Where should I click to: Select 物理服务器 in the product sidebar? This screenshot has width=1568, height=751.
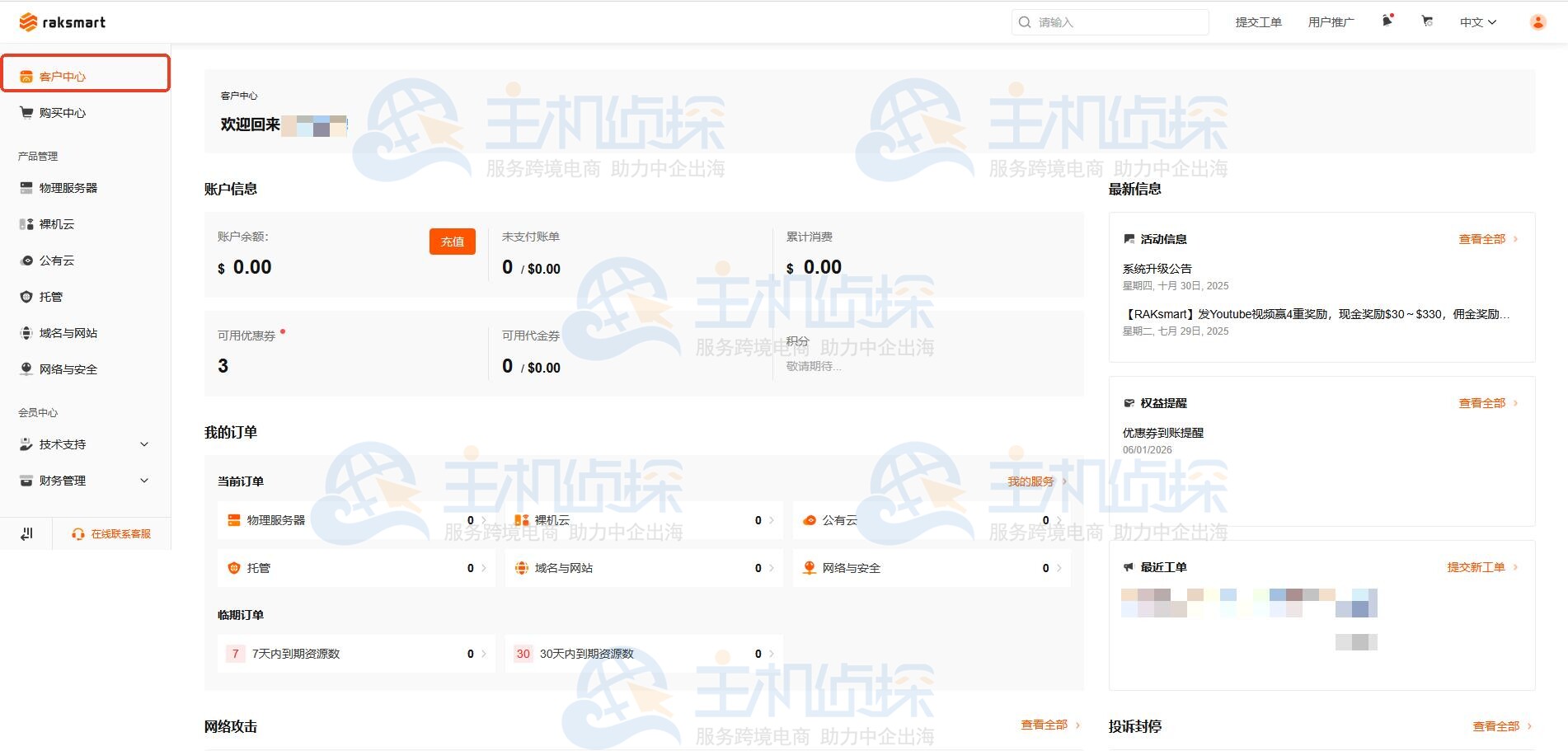point(67,187)
